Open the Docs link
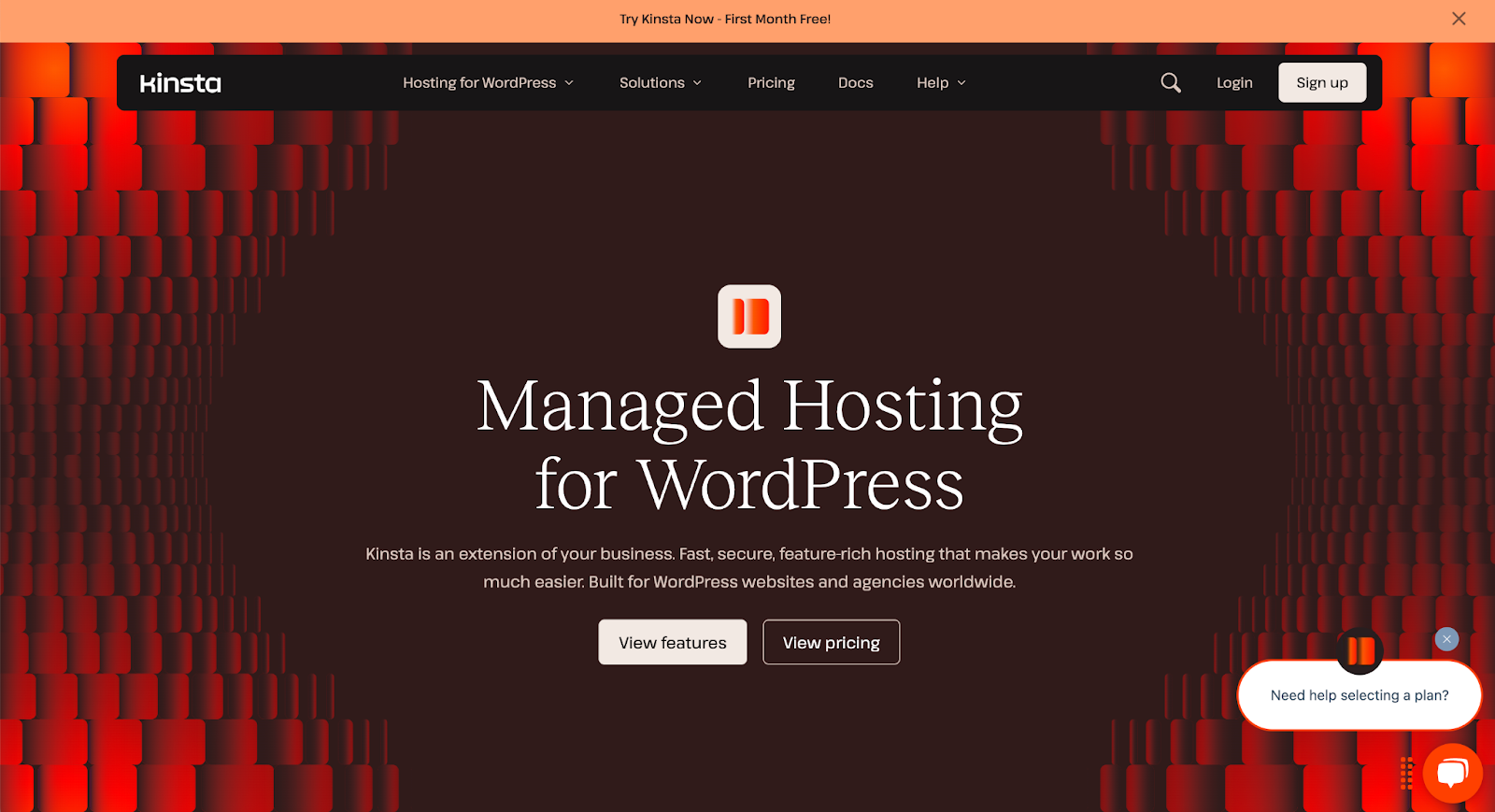Screen dimensions: 1495x812 click(855, 83)
